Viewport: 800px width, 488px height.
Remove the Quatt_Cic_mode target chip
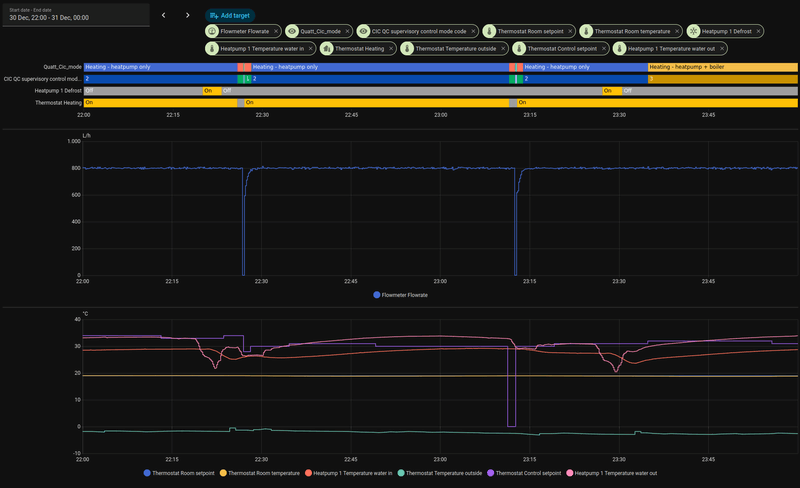(x=347, y=31)
